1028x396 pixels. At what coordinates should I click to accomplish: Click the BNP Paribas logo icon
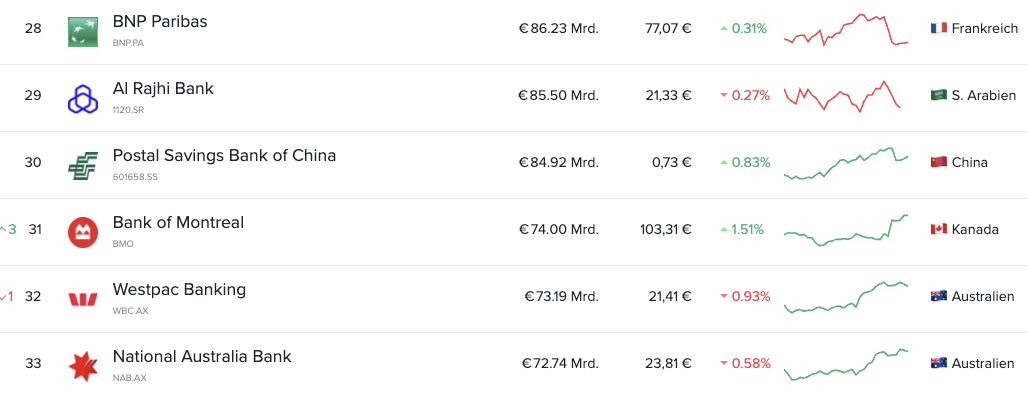[x=83, y=31]
